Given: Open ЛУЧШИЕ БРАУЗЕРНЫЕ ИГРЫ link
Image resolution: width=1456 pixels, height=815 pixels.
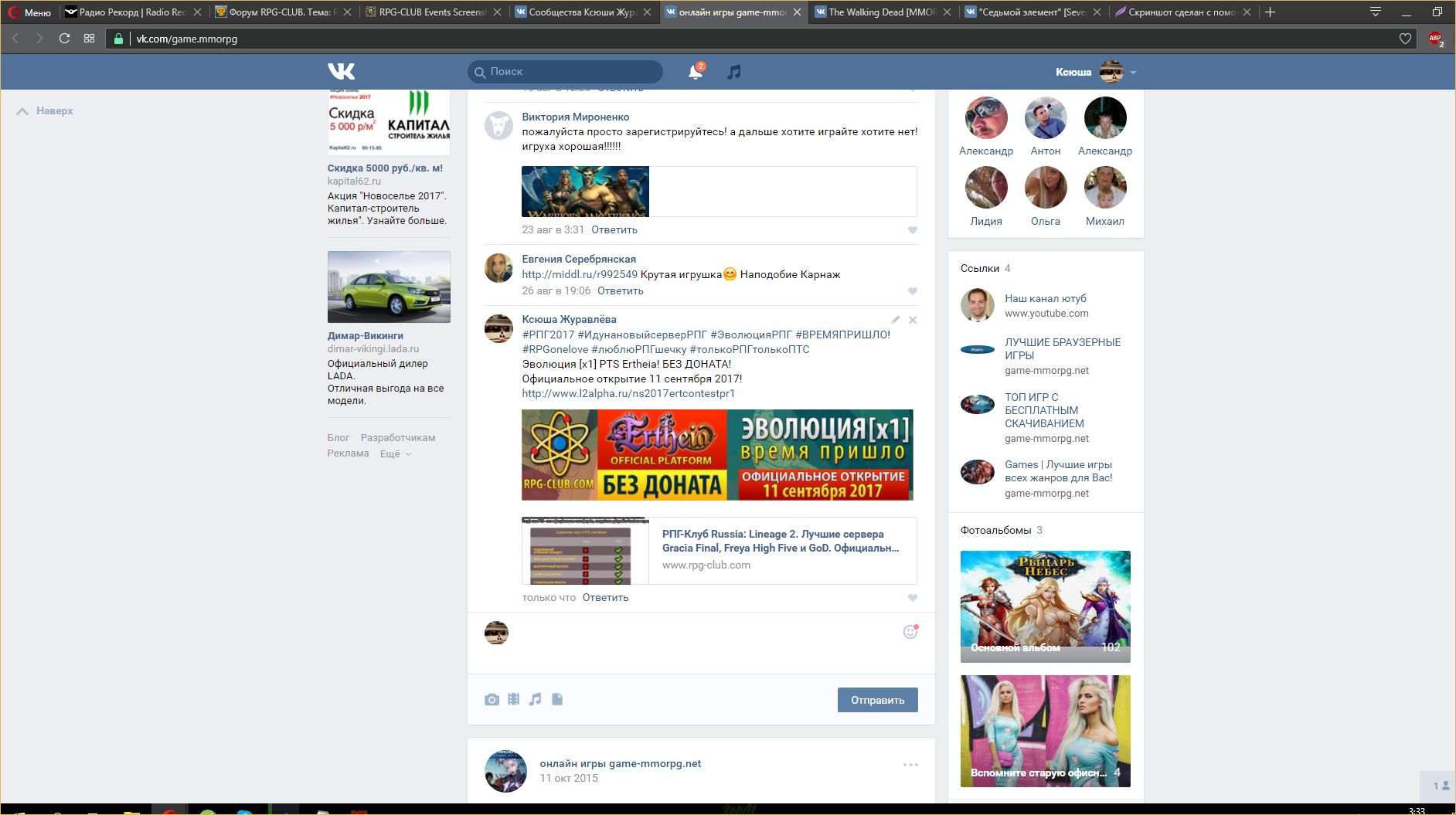Looking at the screenshot, I should [x=1063, y=349].
